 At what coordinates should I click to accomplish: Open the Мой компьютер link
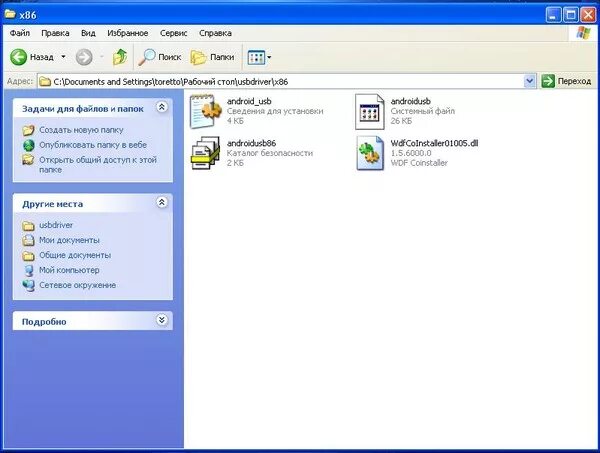click(x=69, y=270)
